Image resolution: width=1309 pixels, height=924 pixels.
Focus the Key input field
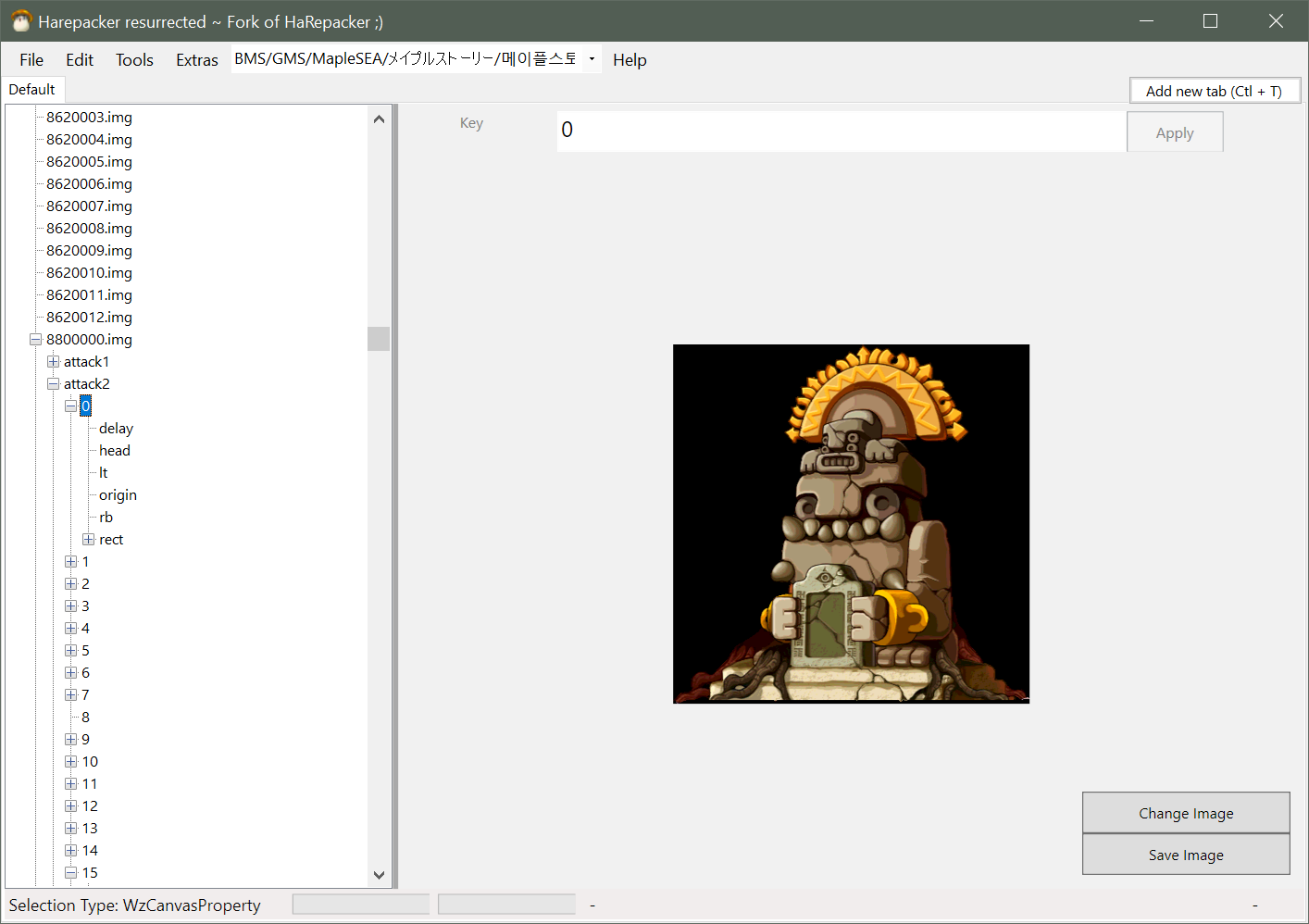(841, 131)
